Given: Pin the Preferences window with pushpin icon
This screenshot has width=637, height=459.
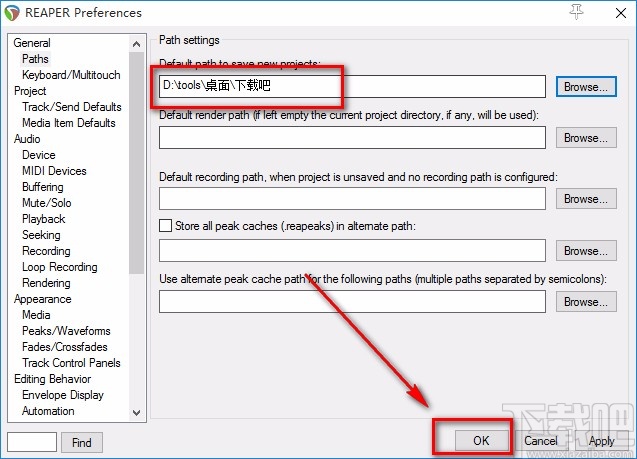Looking at the screenshot, I should [x=576, y=12].
